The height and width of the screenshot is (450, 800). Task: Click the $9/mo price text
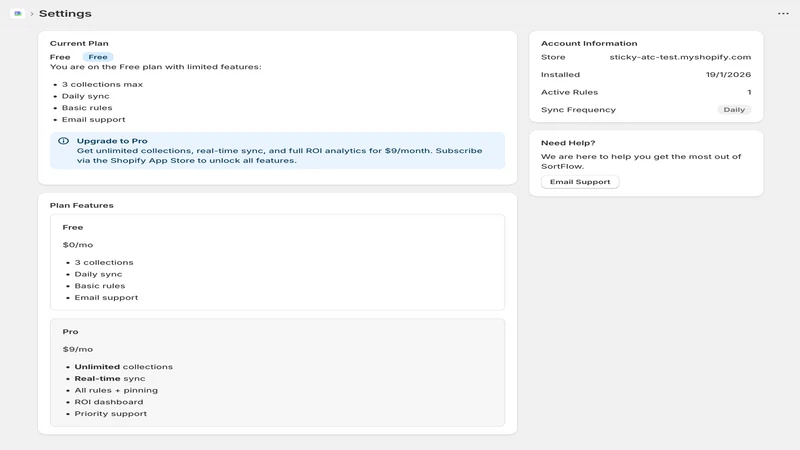tap(78, 349)
